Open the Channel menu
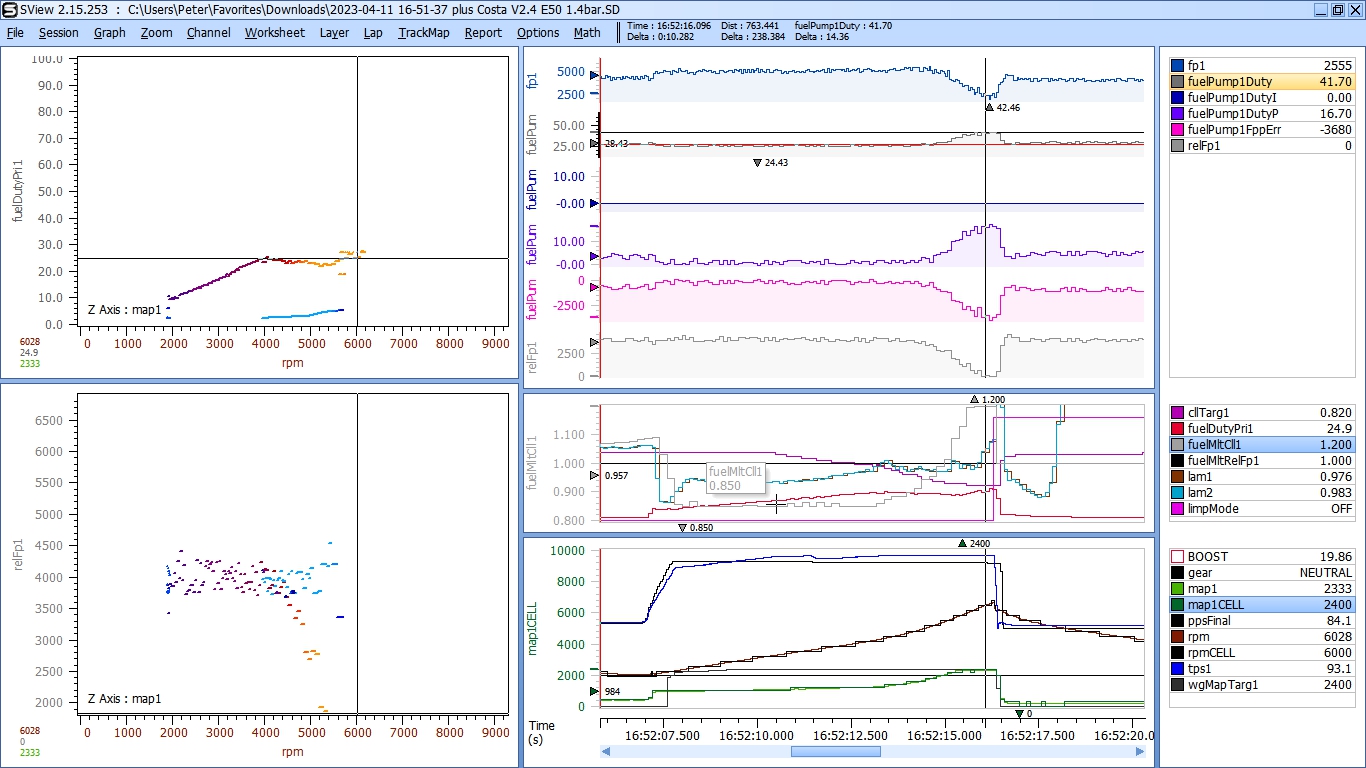The width and height of the screenshot is (1366, 768). pos(209,32)
